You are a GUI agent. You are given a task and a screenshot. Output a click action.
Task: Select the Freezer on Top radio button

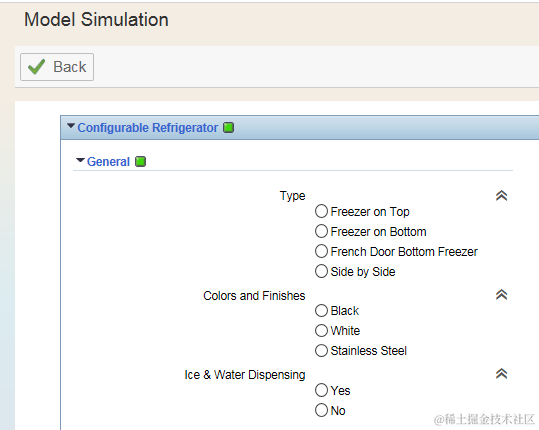321,211
